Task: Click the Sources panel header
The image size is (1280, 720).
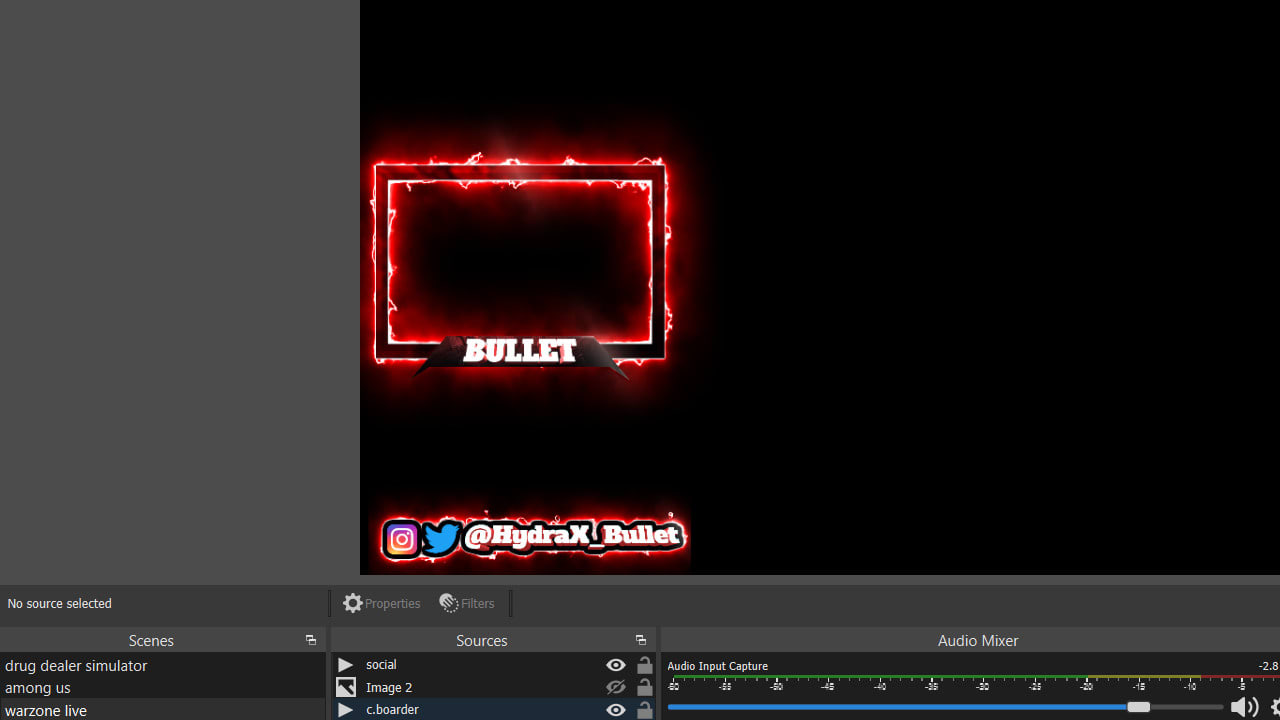Action: point(481,640)
